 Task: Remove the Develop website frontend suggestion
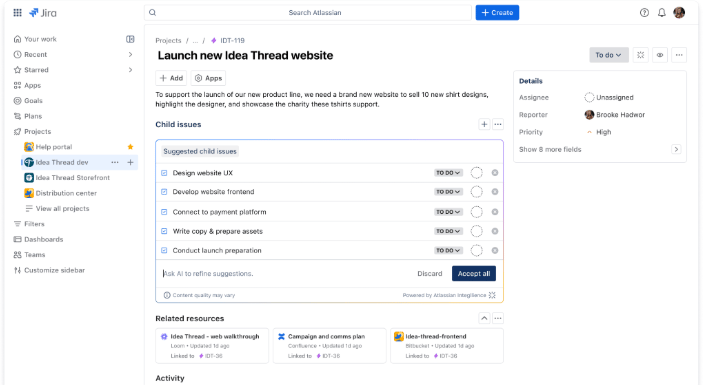495,192
